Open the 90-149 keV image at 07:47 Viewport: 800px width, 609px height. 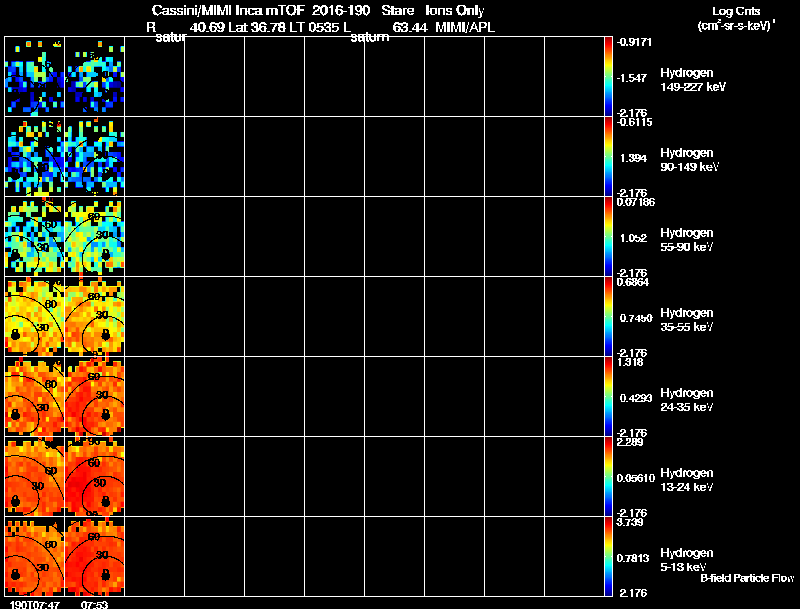35,157
